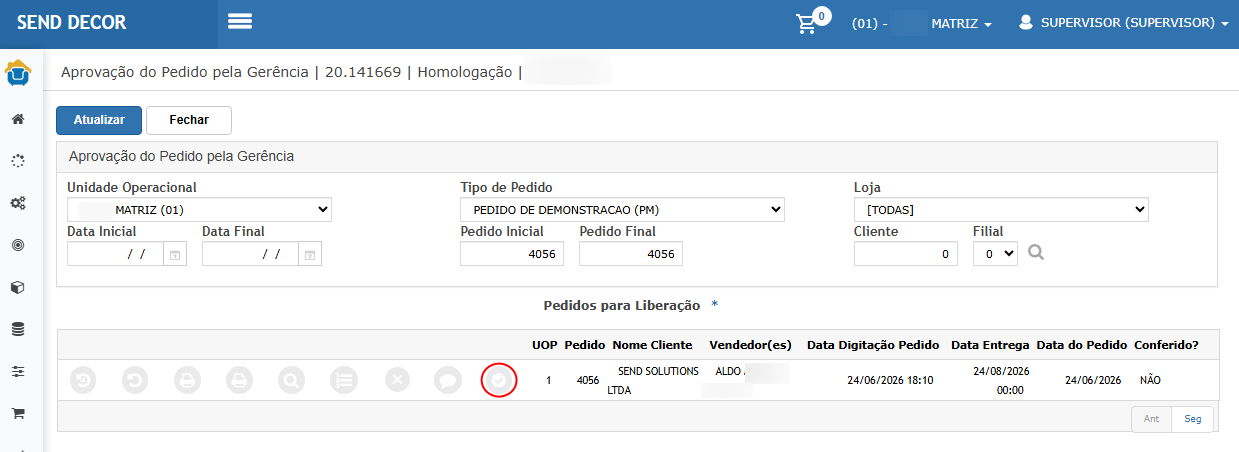
Task: Click the undo arrow icon in order row
Action: 135,380
